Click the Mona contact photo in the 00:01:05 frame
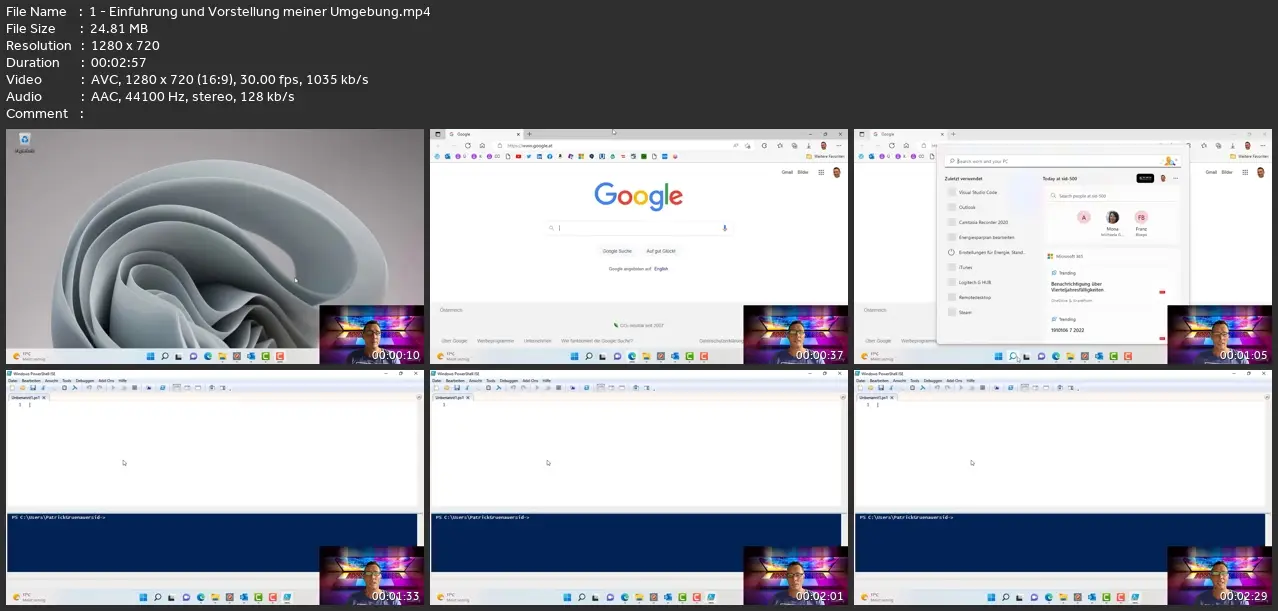The width and height of the screenshot is (1278, 611). 1112,217
